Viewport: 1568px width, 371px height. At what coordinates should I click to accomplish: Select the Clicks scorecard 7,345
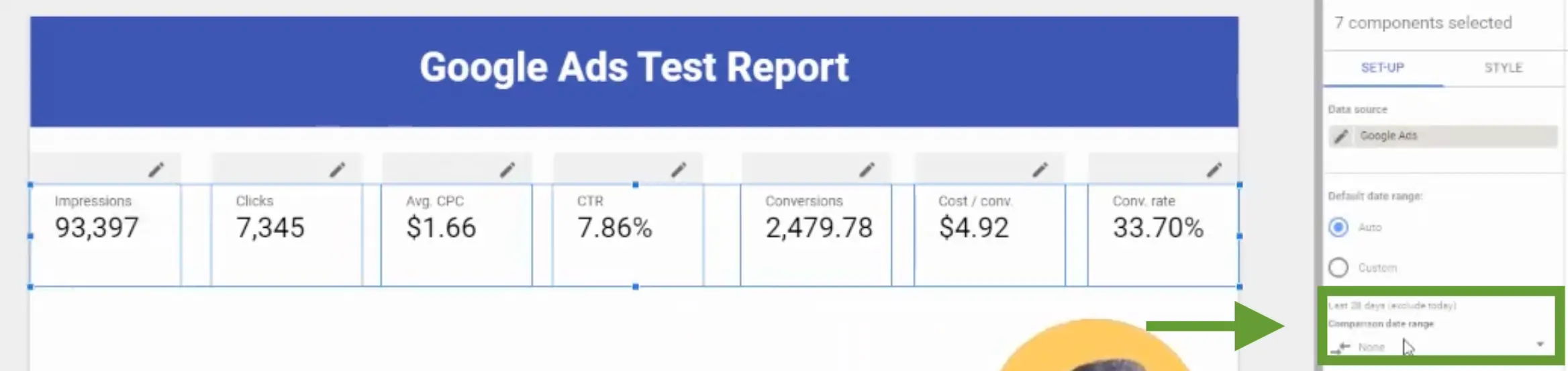tap(287, 235)
